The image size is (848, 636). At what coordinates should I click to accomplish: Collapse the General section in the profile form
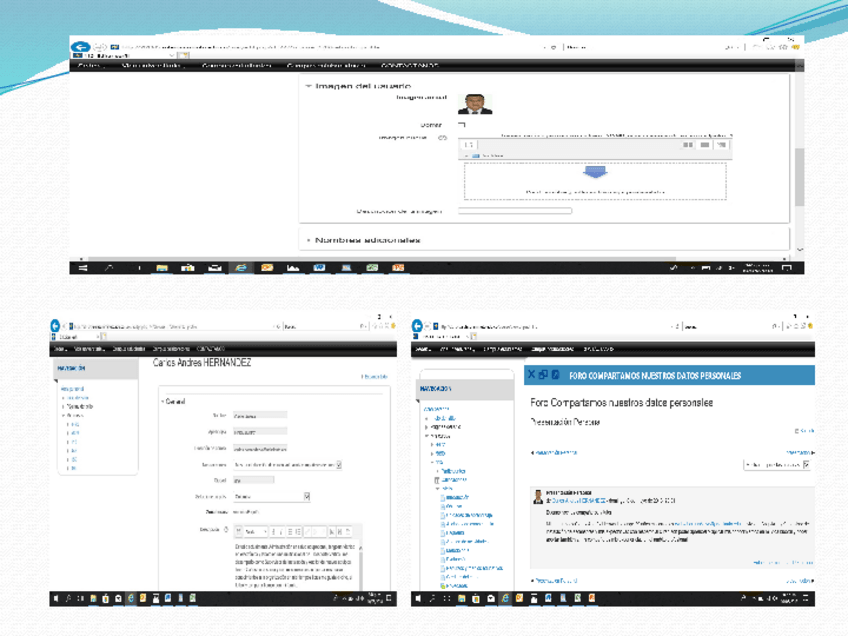click(163, 401)
